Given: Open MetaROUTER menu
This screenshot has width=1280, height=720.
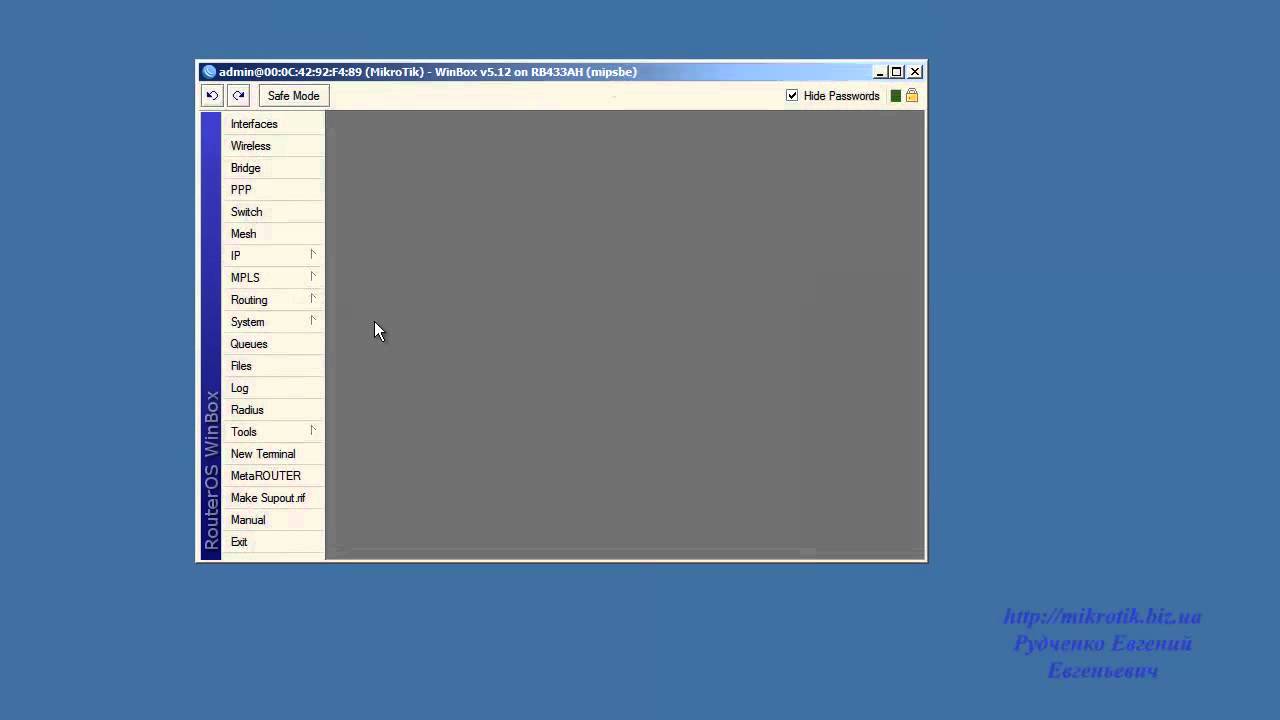Looking at the screenshot, I should [273, 476].
